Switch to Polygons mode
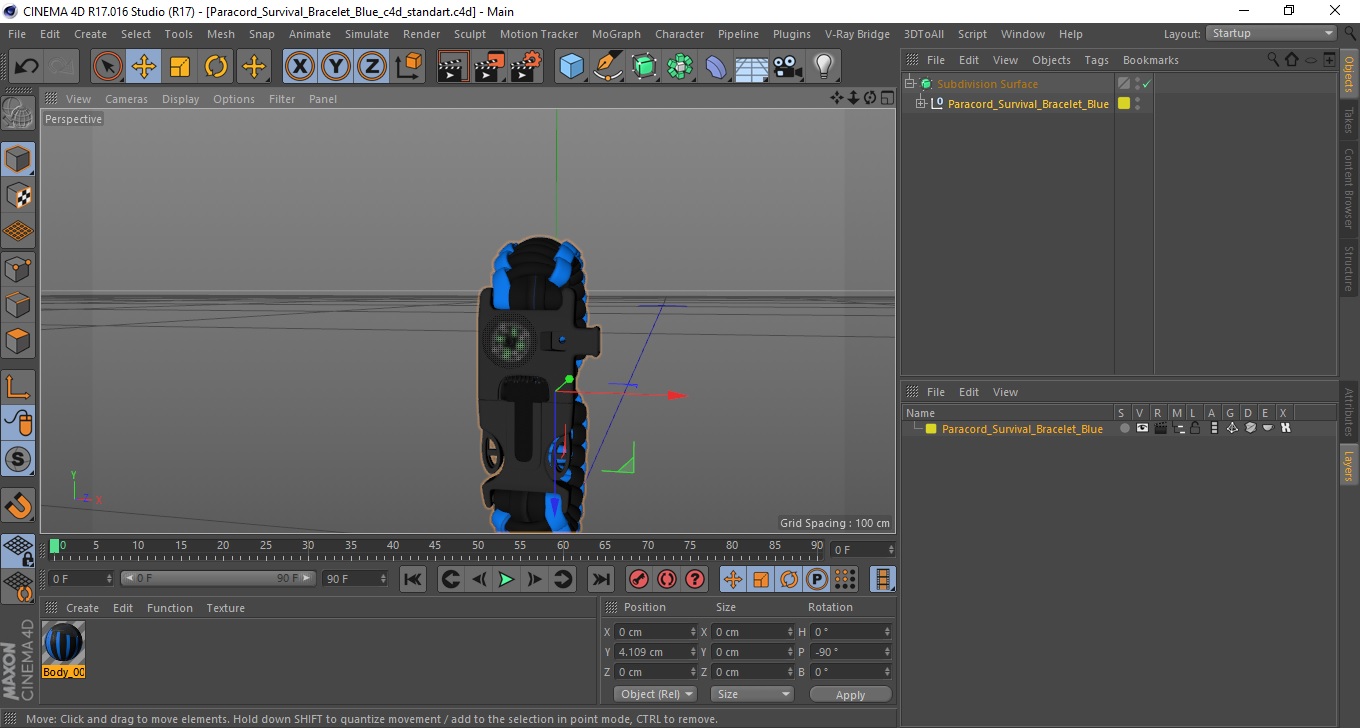 pyautogui.click(x=18, y=340)
